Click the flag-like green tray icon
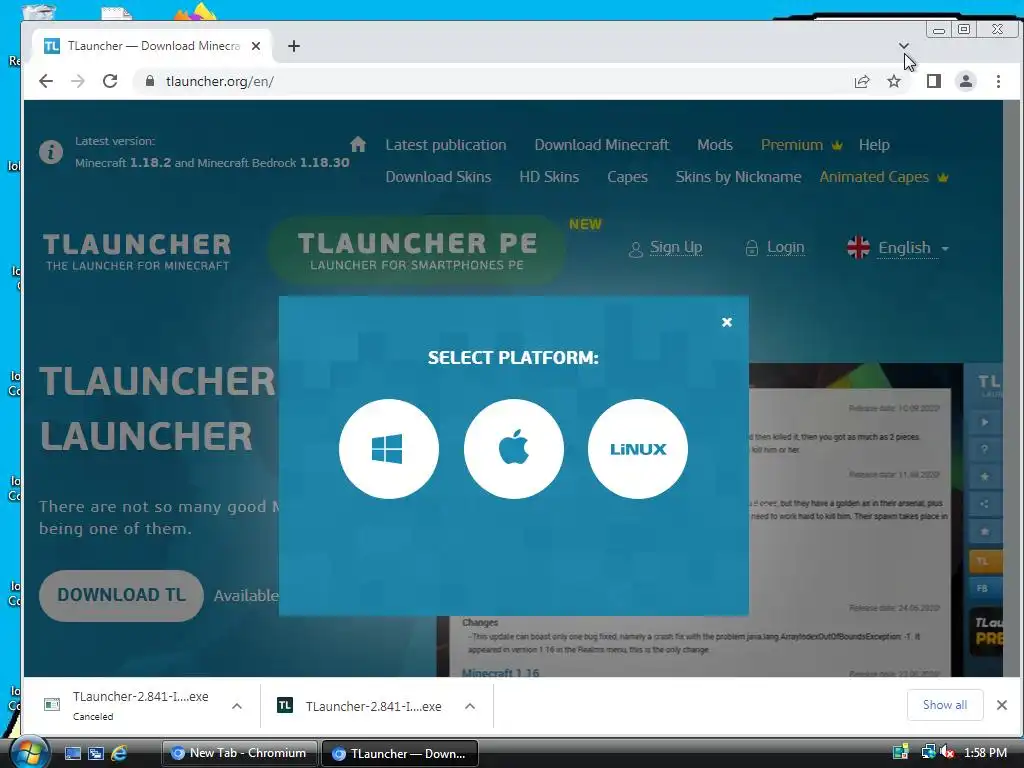 click(901, 752)
